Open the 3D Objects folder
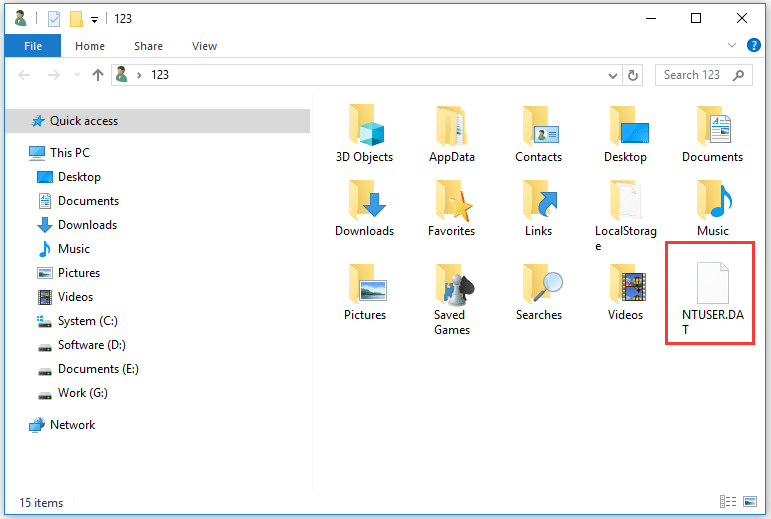 click(x=364, y=134)
